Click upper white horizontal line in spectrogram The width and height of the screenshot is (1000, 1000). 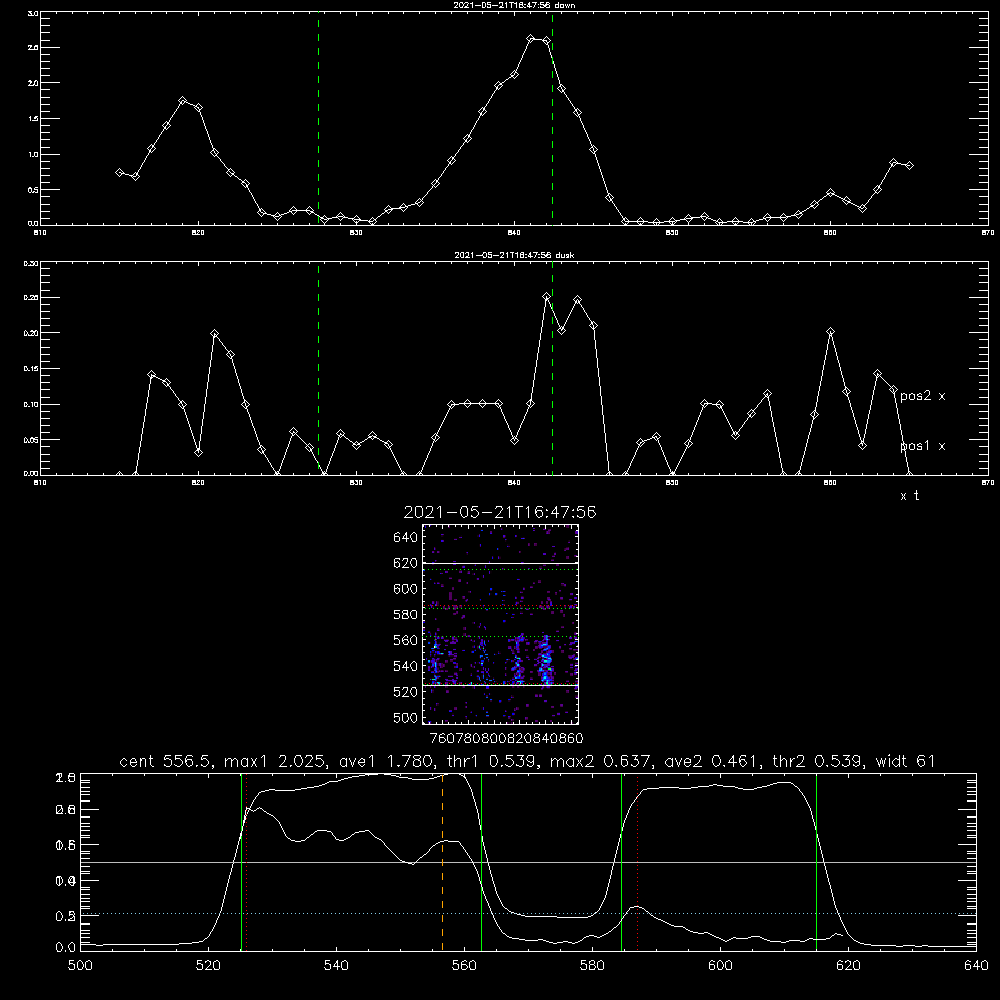click(500, 563)
